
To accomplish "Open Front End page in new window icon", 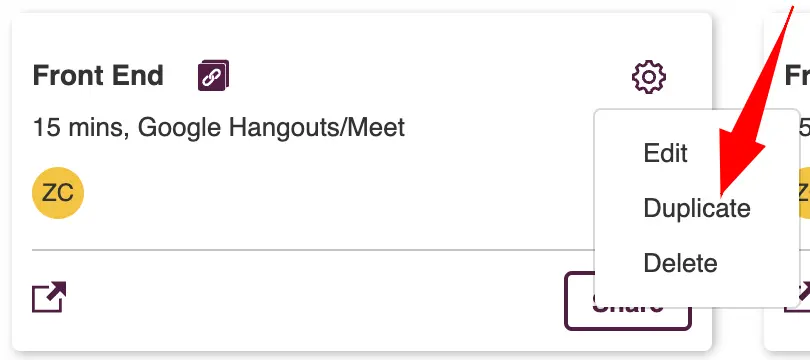I will [49, 297].
